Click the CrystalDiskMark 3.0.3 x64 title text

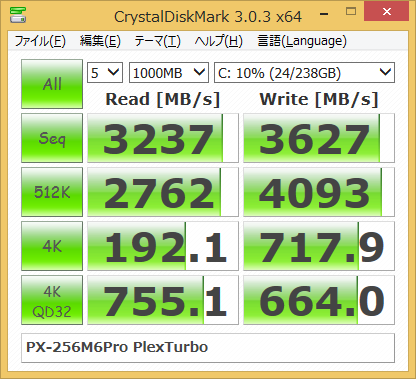pos(208,17)
